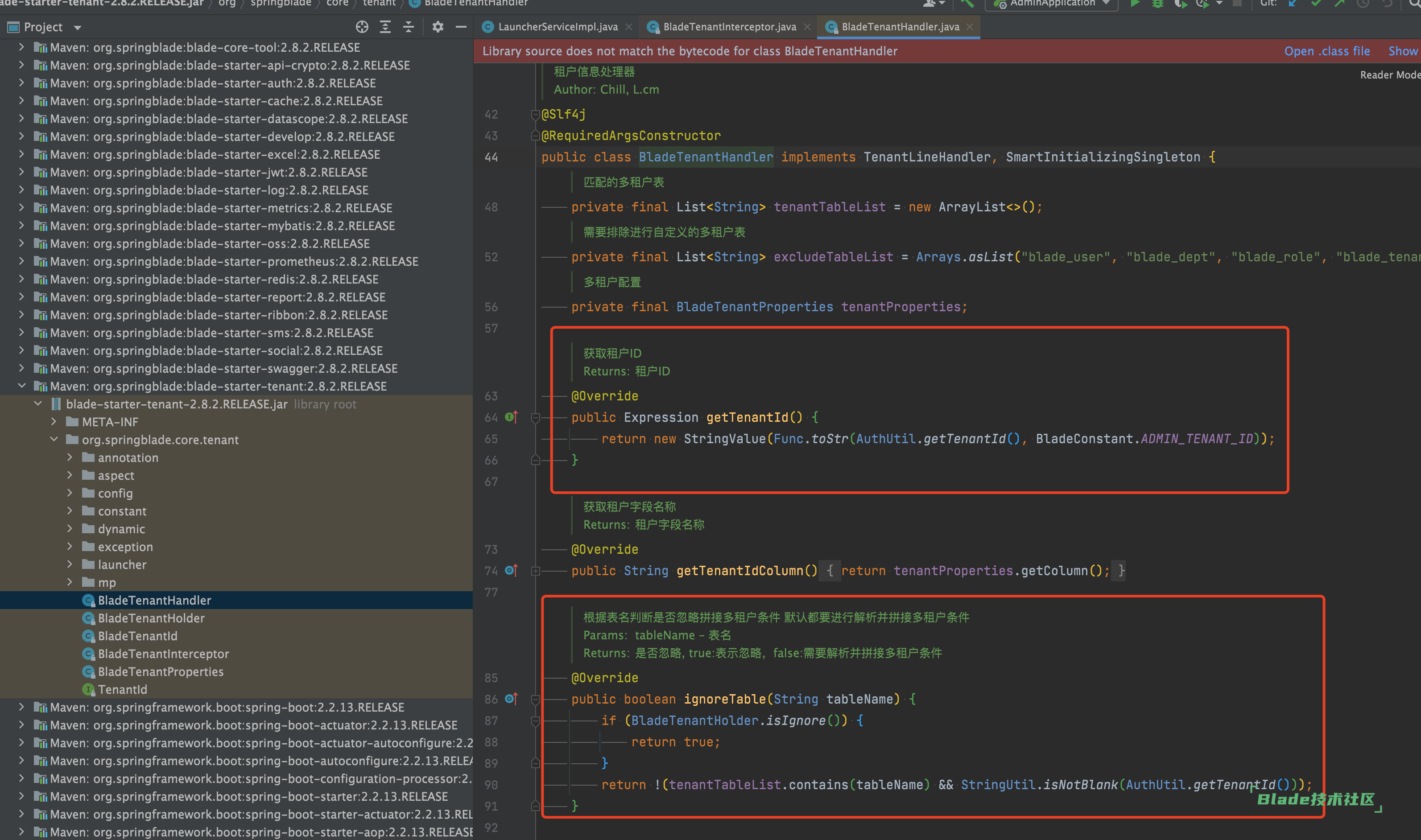Screen dimensions: 1421x840
Task: Expand the launcher package
Action: 70,564
